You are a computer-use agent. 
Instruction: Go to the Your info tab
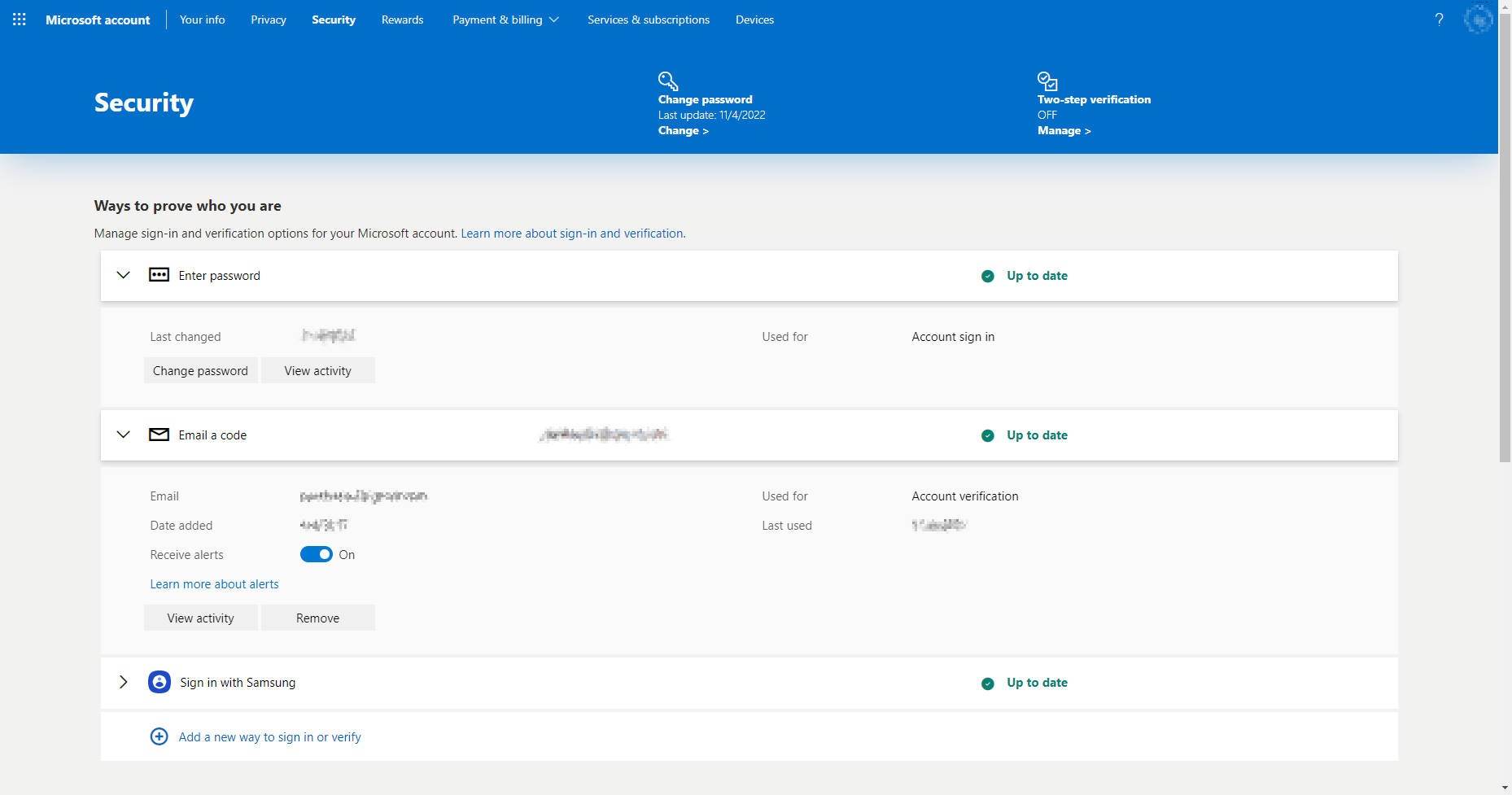point(202,20)
